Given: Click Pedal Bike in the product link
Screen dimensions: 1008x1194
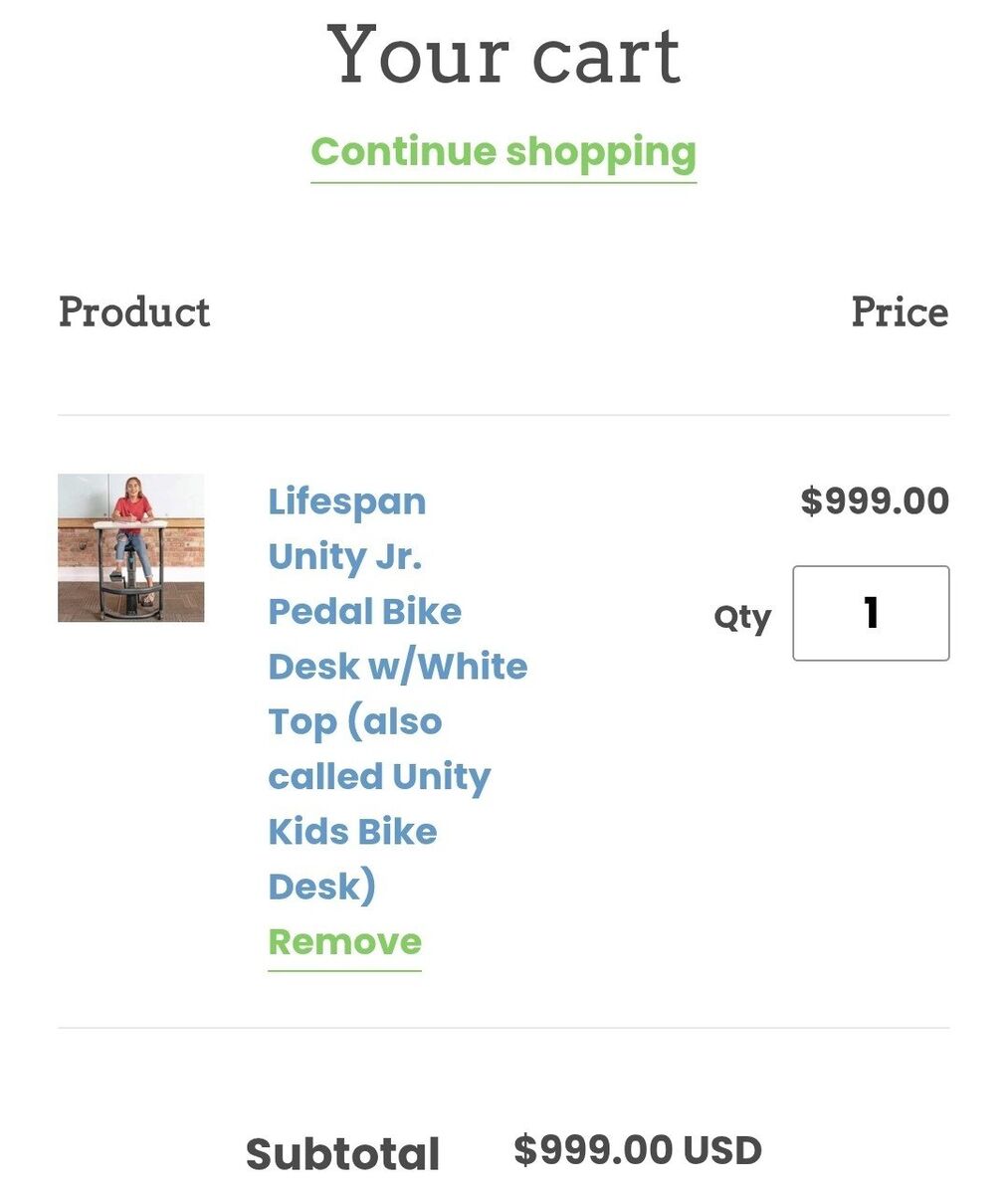Looking at the screenshot, I should pyautogui.click(x=365, y=611).
